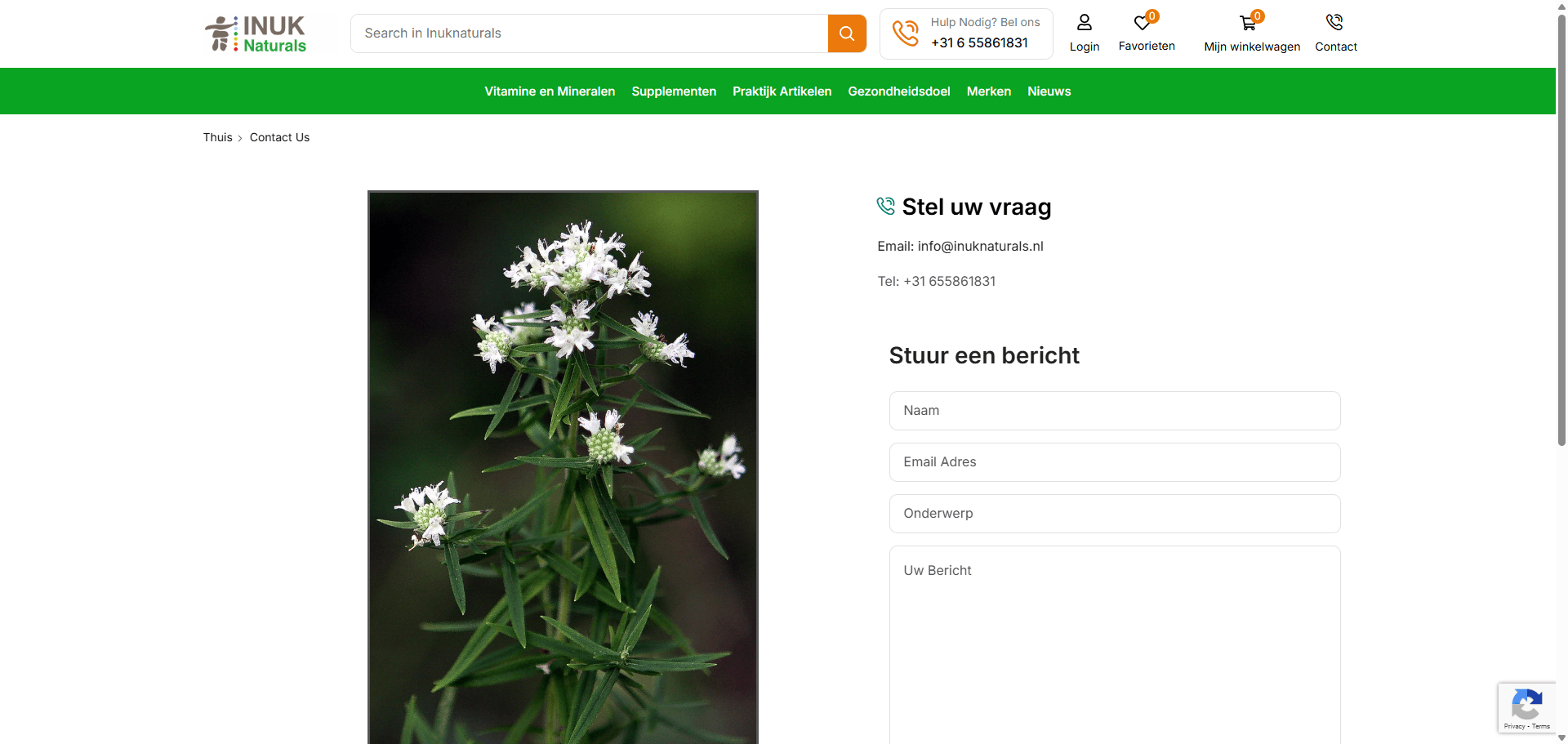Click the white flower plant image
This screenshot has height=744, width=1568.
tap(563, 467)
